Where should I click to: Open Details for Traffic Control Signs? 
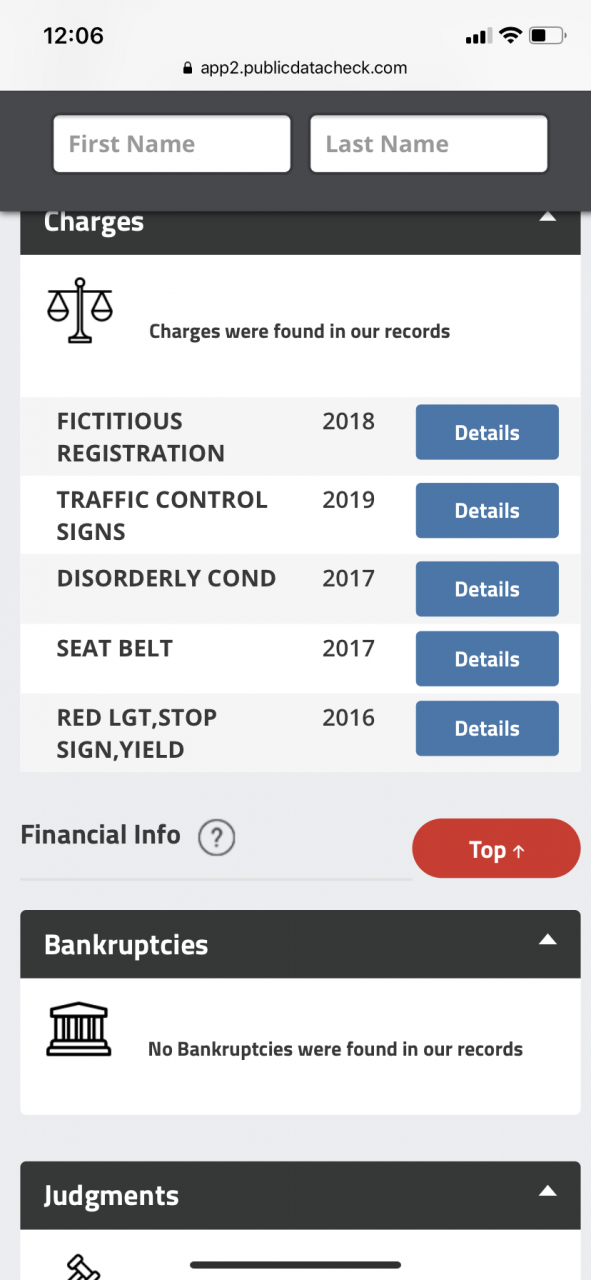(x=487, y=510)
